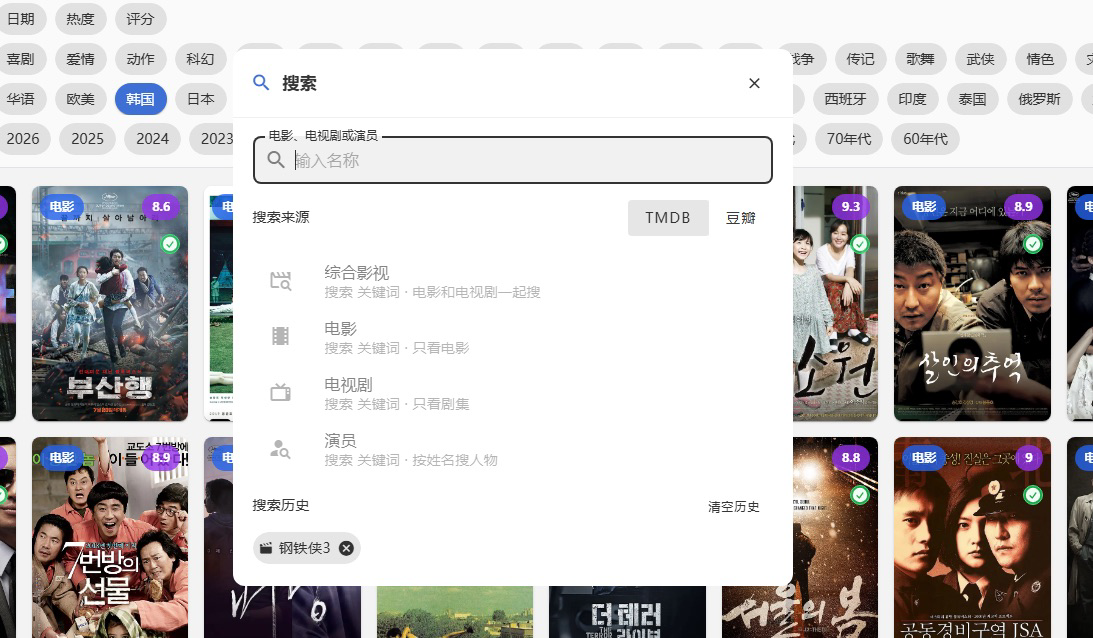Filter by 70年代 decade
The image size is (1093, 638).
848,139
